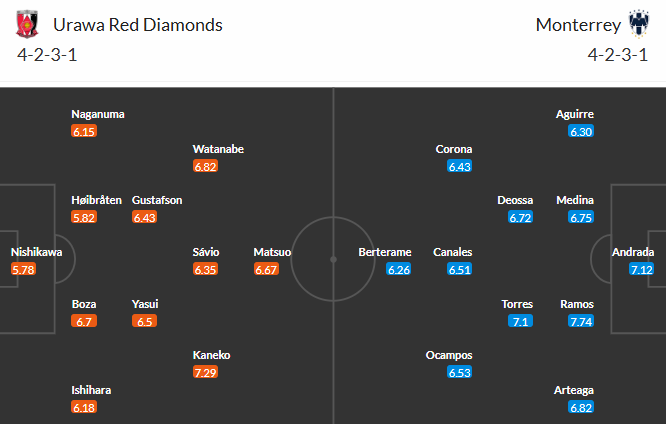Click on player Ocampos
666x424 pixels.
tap(449, 355)
